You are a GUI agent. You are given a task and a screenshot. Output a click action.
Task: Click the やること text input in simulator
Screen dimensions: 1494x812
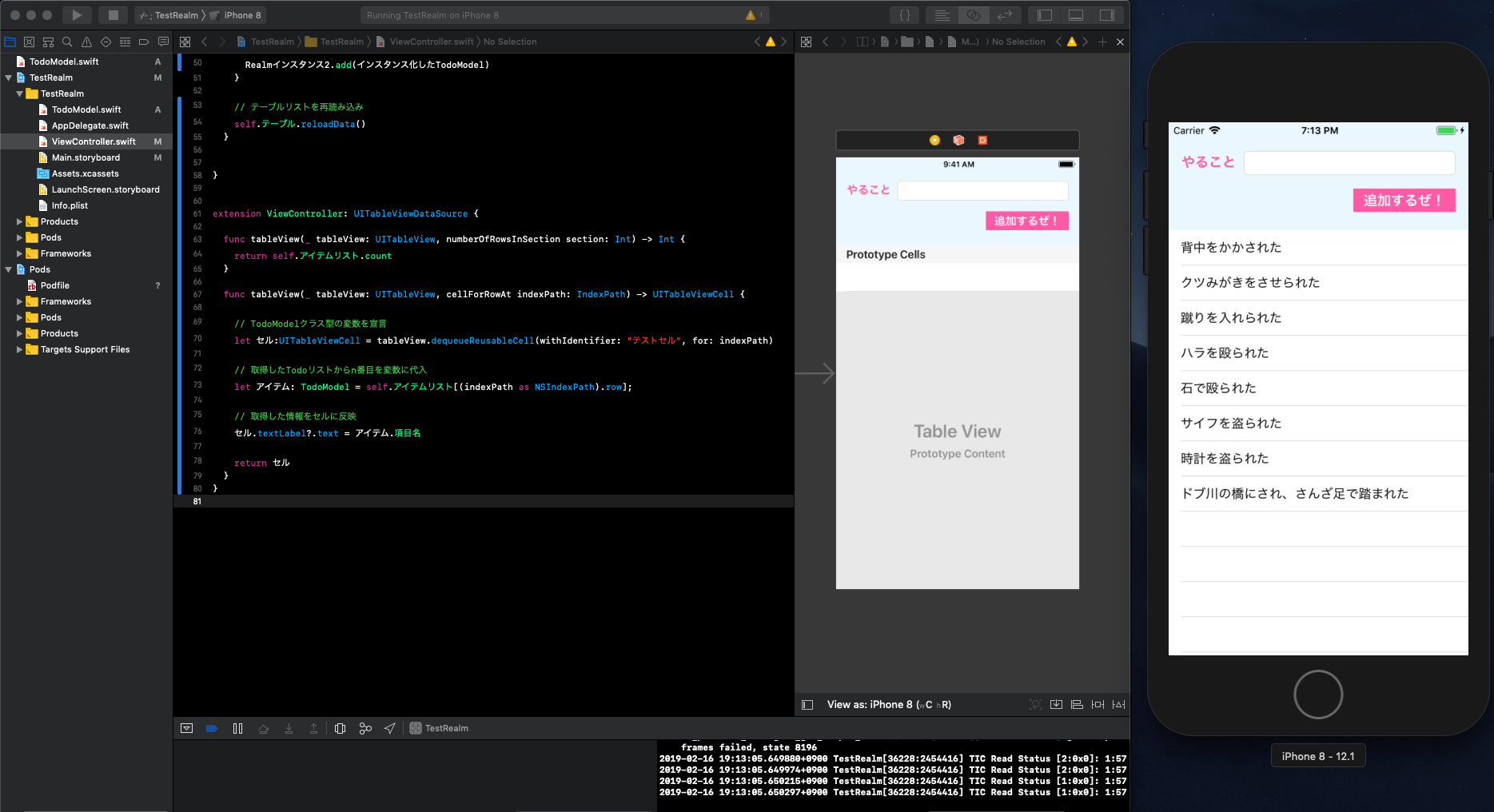point(1349,162)
